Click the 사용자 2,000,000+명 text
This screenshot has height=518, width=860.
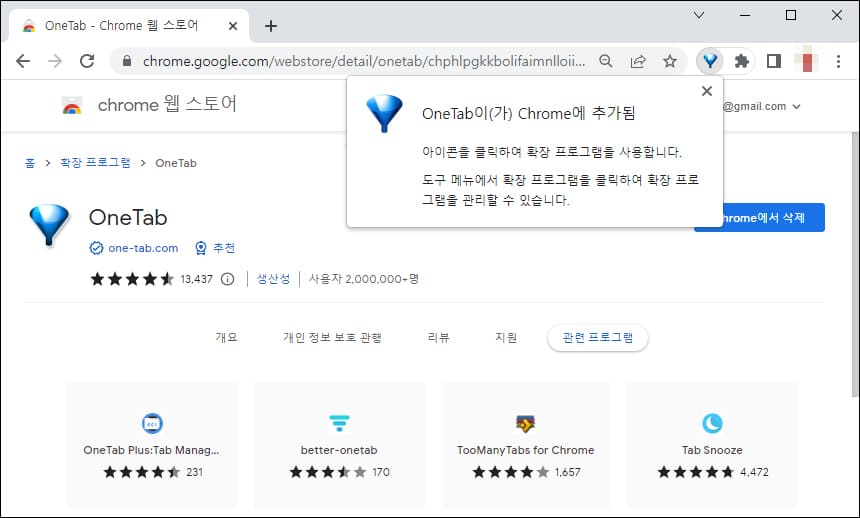click(x=363, y=279)
